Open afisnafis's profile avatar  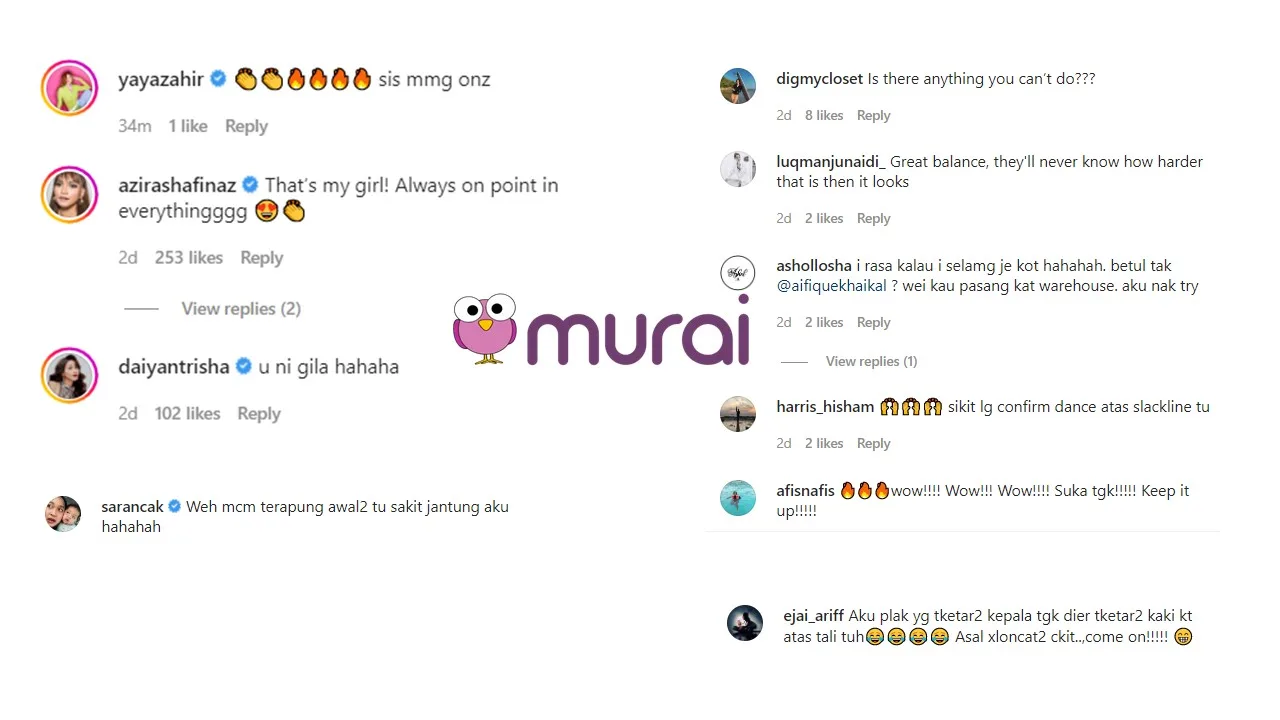click(x=738, y=498)
